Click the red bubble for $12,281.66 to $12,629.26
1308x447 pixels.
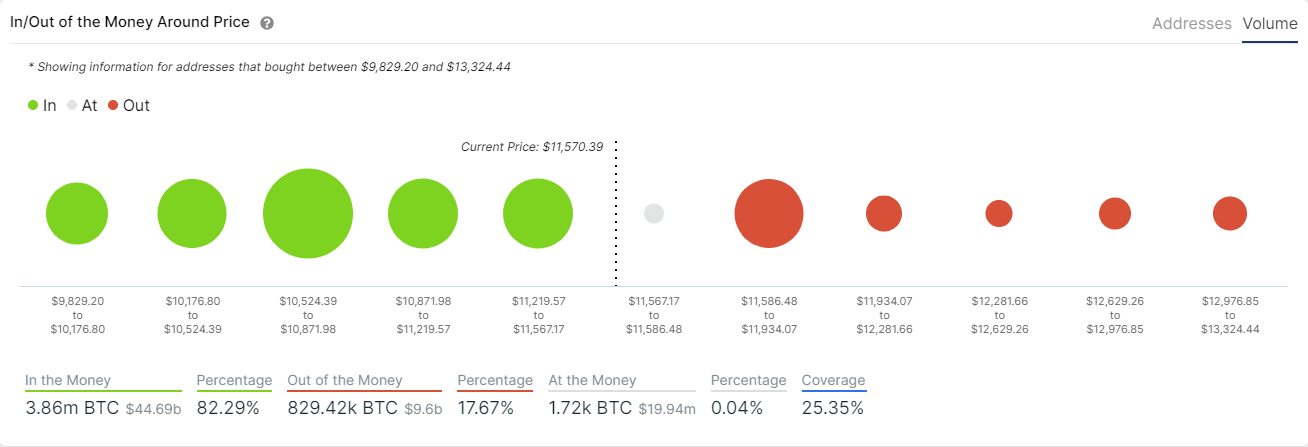point(999,213)
